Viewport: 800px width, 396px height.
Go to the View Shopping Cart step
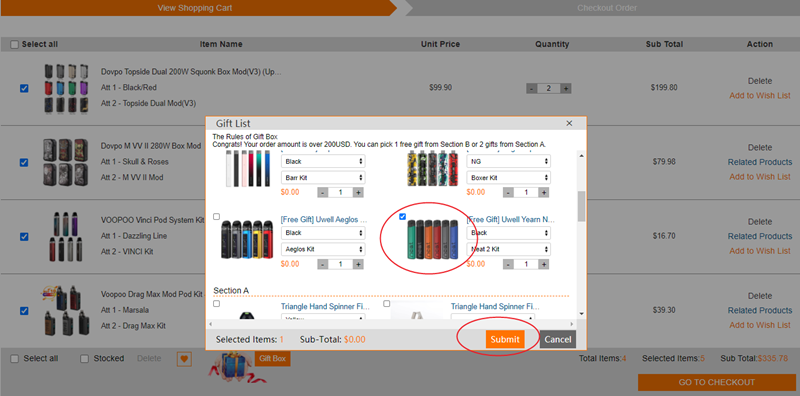pos(195,8)
